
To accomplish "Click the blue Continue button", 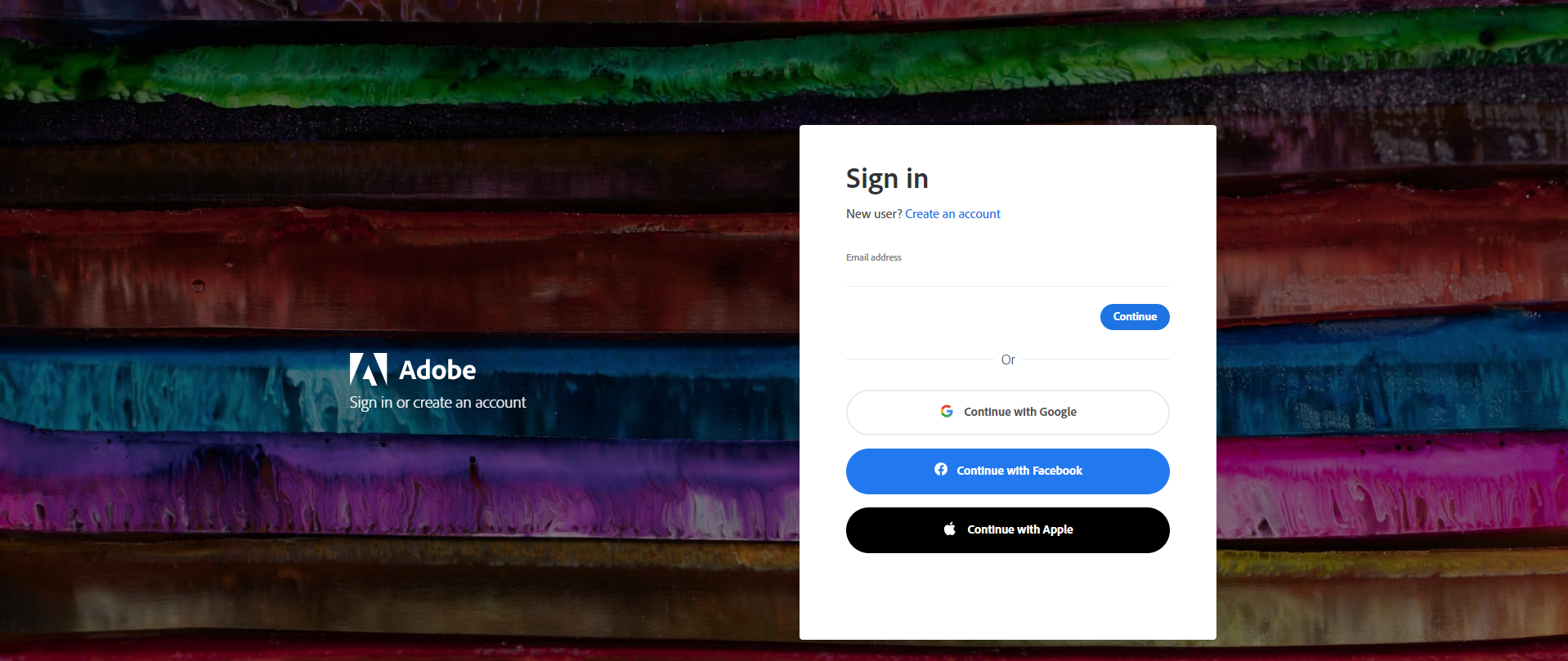I will (x=1135, y=317).
